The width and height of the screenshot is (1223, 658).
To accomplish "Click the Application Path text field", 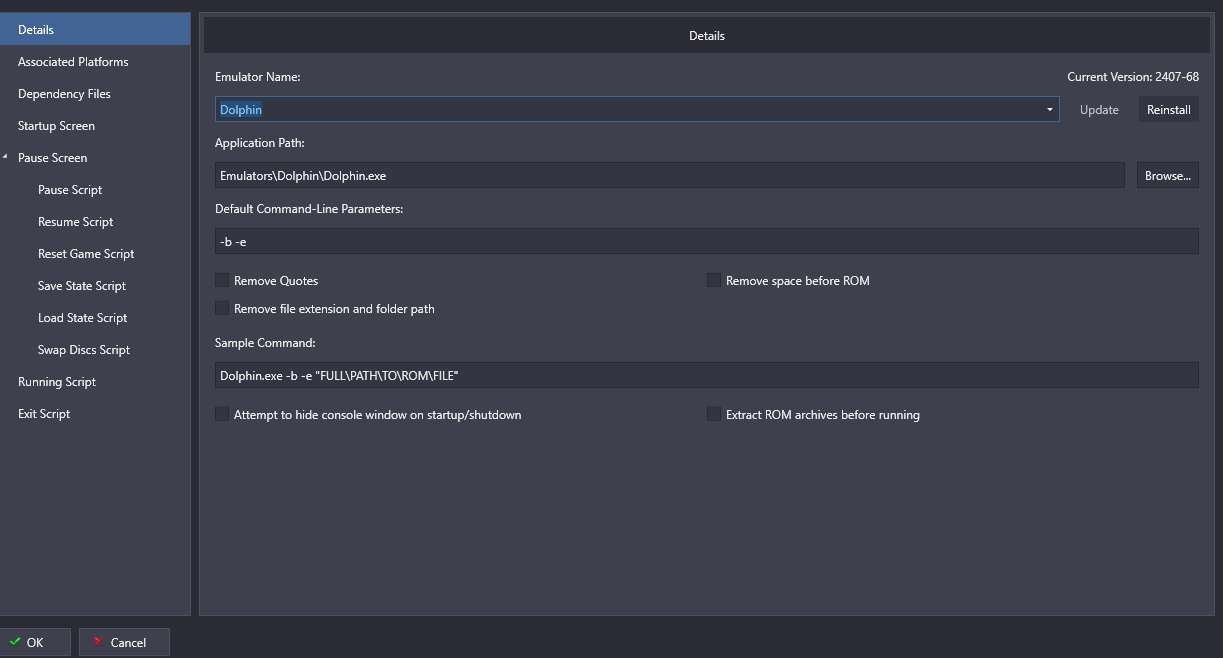I will click(x=670, y=175).
